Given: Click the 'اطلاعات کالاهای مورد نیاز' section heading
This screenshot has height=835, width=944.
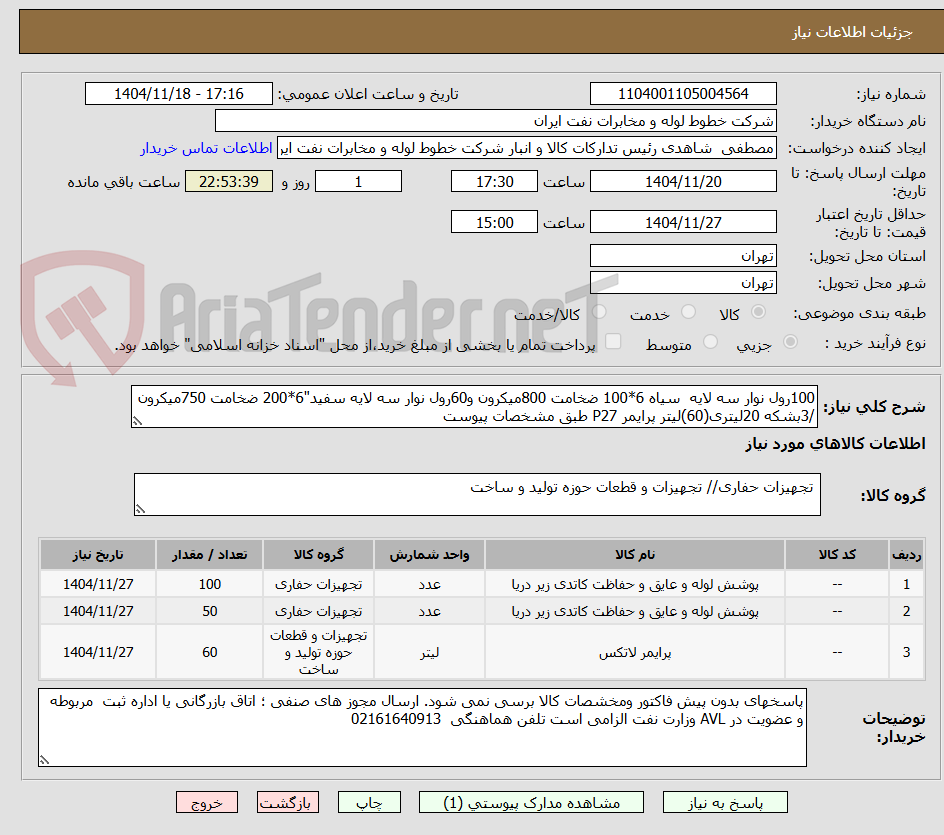Looking at the screenshot, I should coord(836,444).
